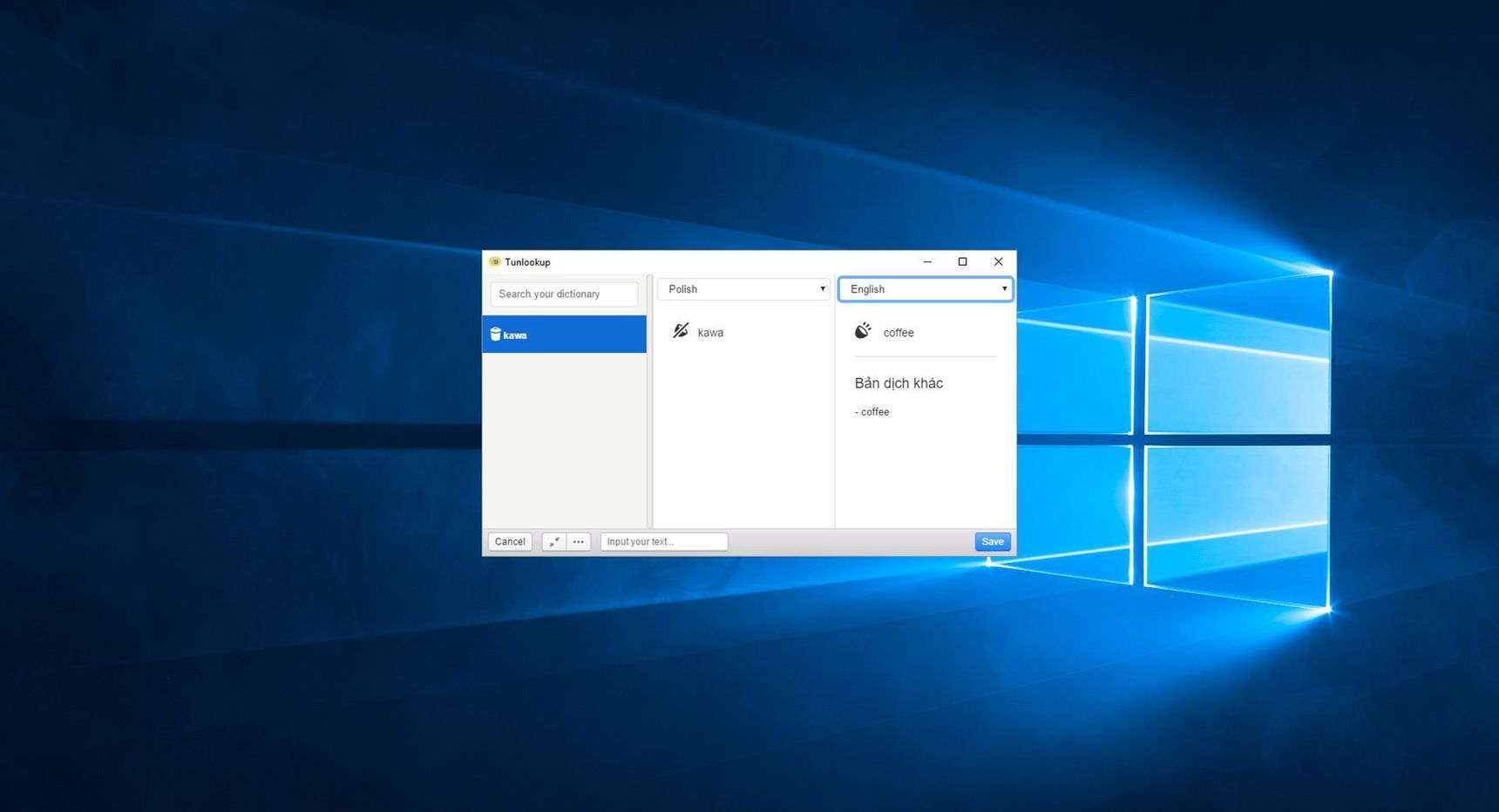Click the trash icon beside kawa entry

pos(495,335)
